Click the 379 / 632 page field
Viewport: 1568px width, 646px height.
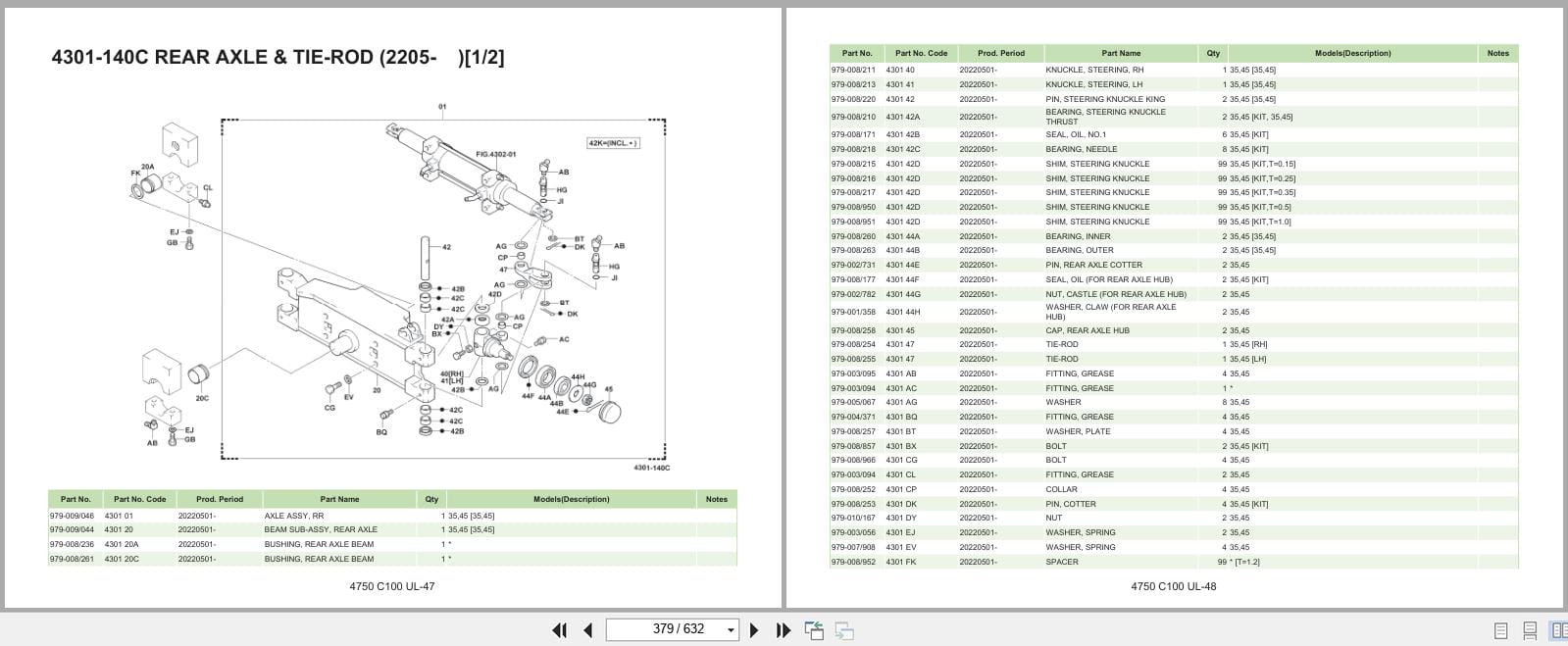(672, 629)
